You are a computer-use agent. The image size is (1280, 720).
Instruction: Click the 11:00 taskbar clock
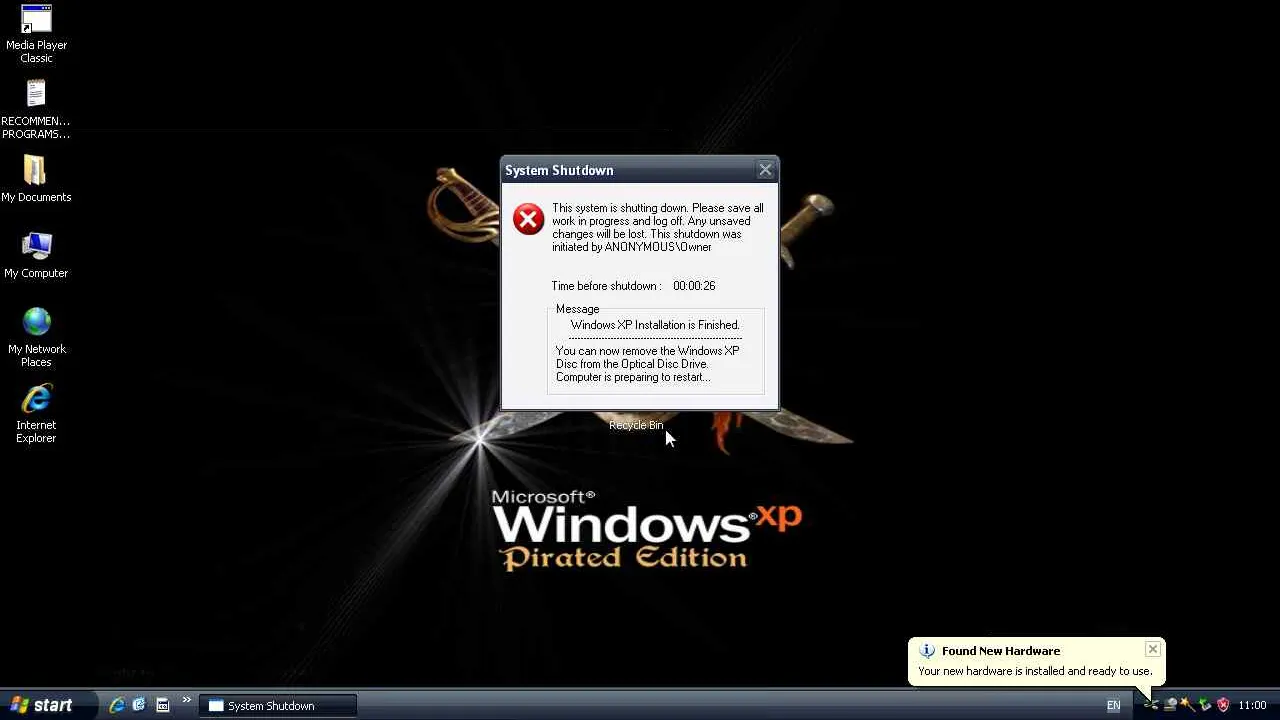click(x=1252, y=706)
